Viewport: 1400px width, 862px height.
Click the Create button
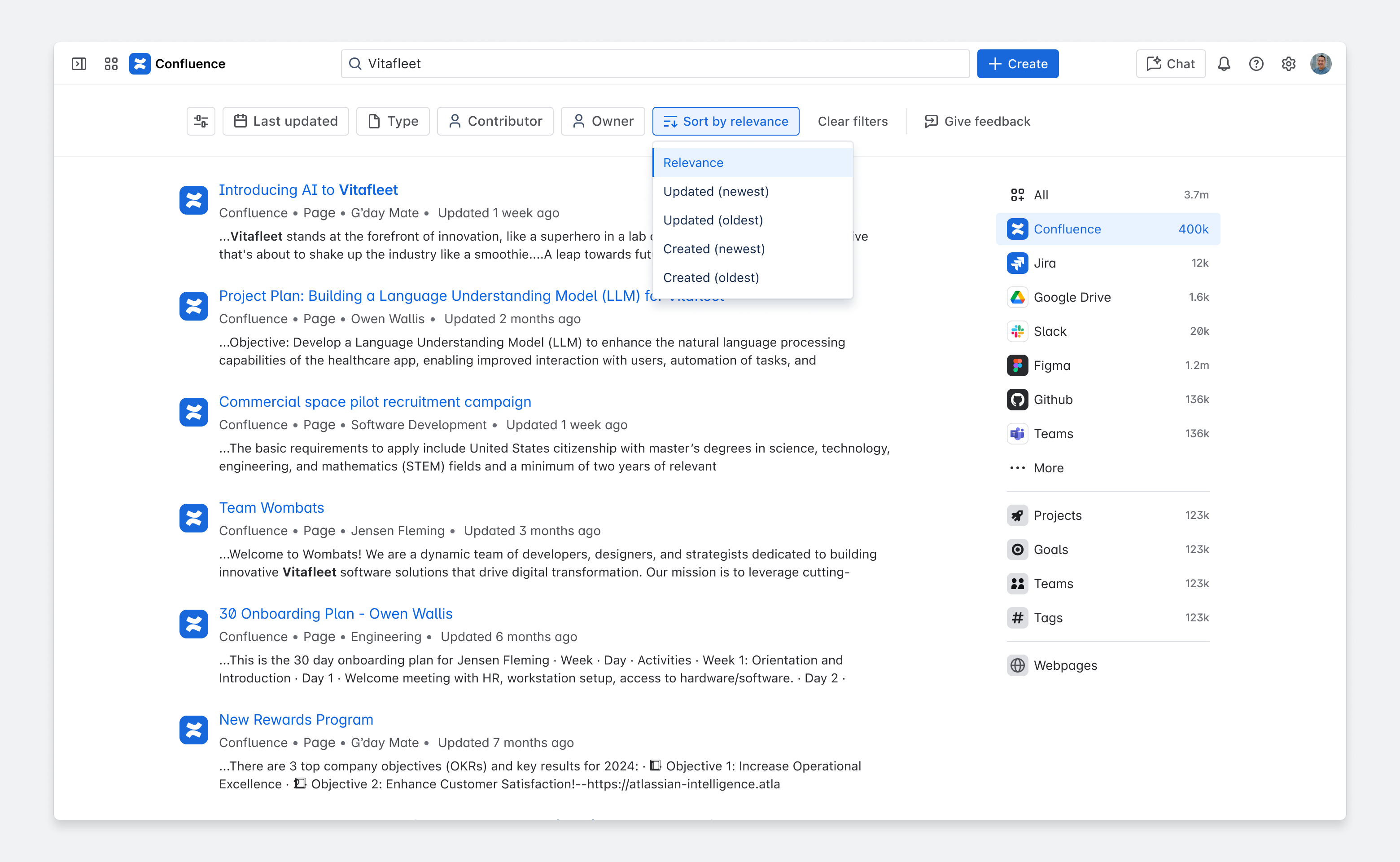pyautogui.click(x=1018, y=63)
